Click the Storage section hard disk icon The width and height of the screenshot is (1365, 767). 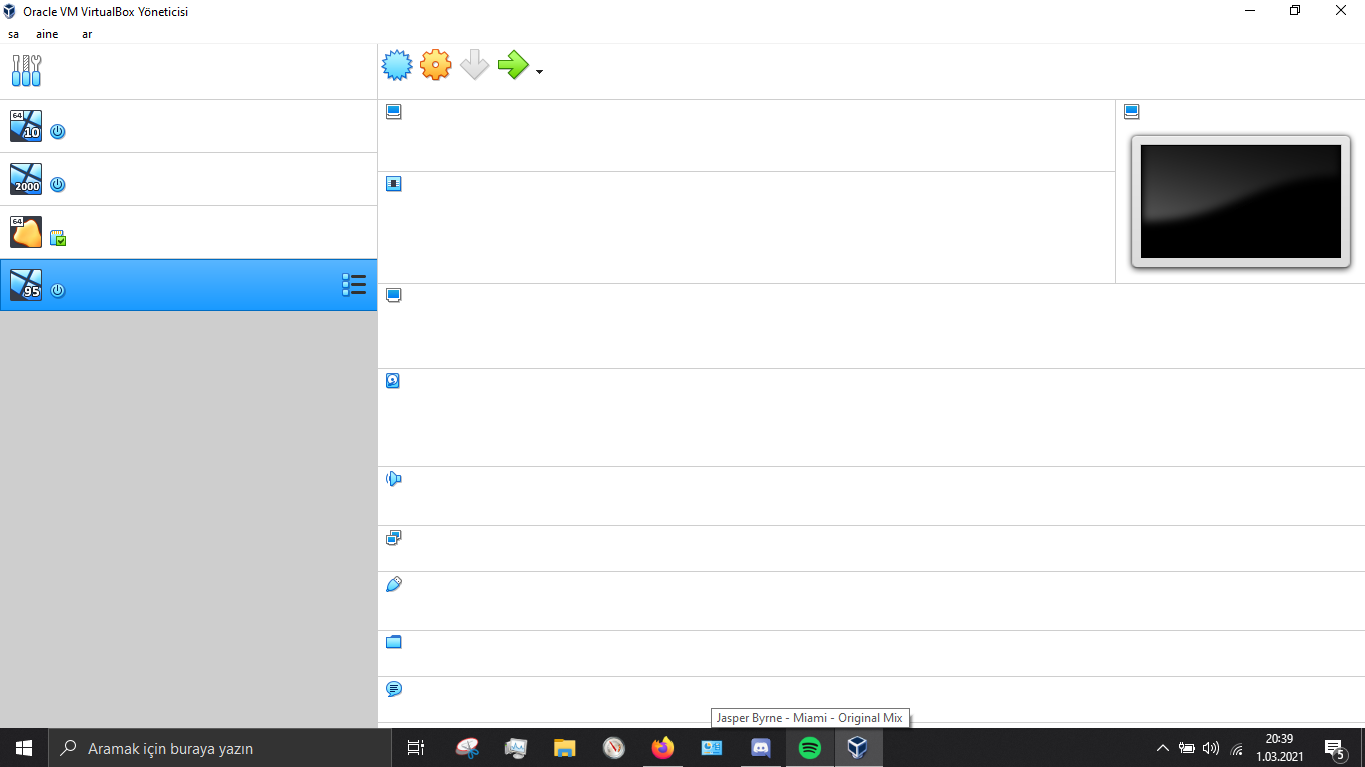(394, 381)
